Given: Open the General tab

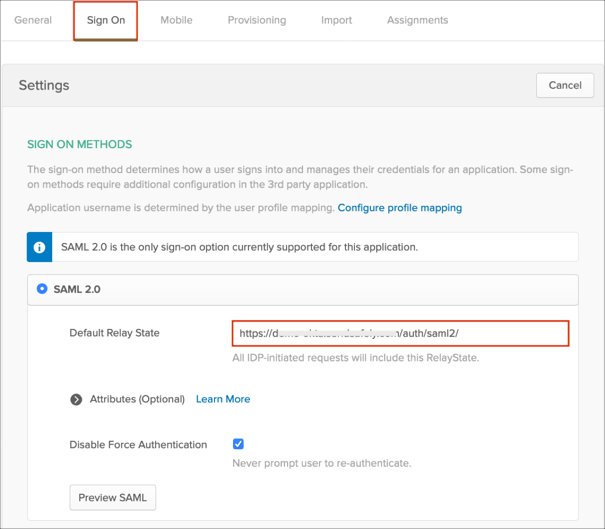Looking at the screenshot, I should 33,20.
